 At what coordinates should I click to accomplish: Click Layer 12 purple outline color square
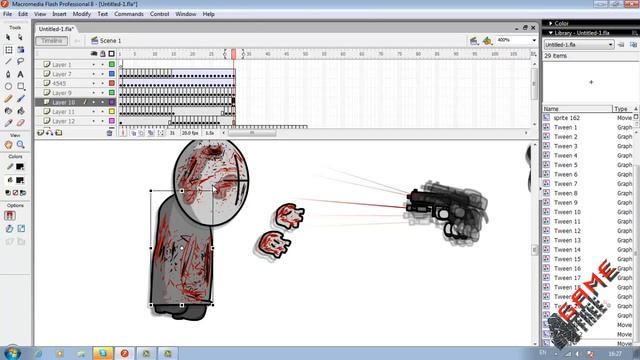(112, 121)
